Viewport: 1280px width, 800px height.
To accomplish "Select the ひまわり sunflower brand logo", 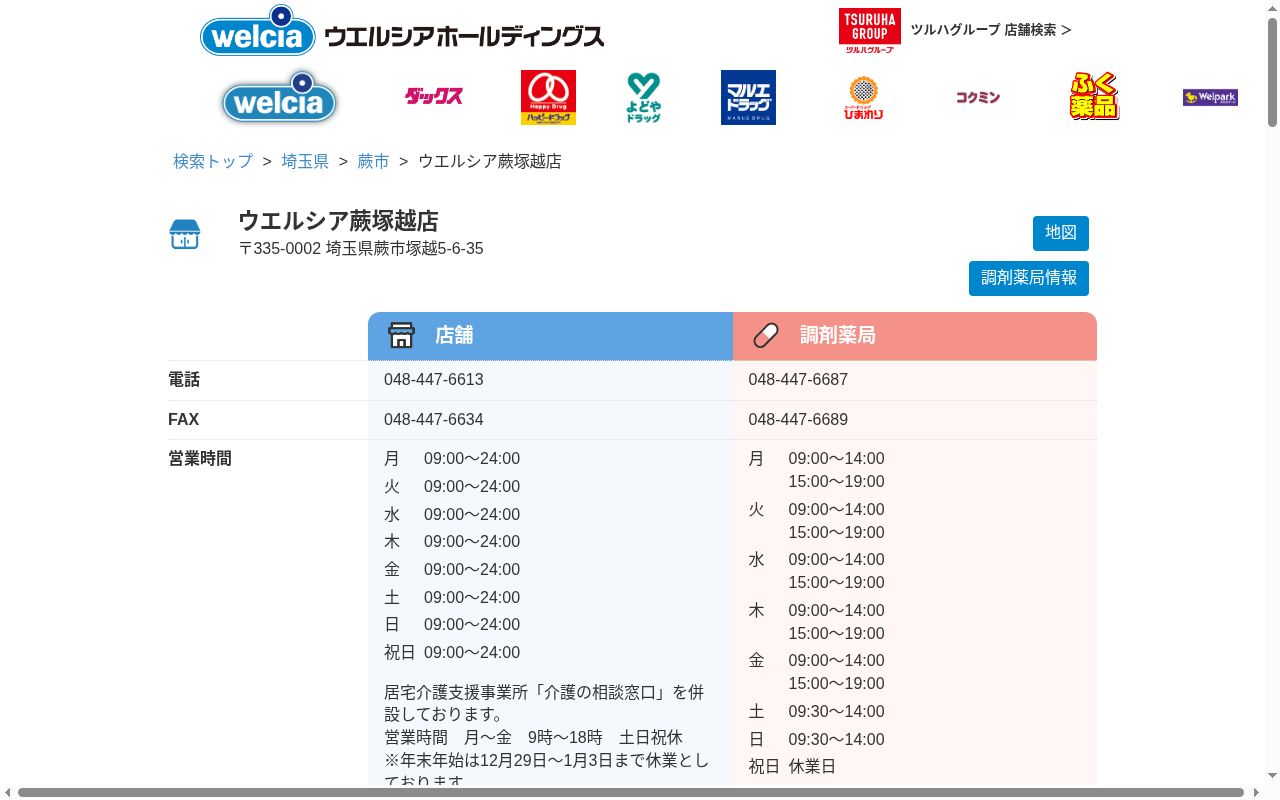I will click(x=863, y=97).
